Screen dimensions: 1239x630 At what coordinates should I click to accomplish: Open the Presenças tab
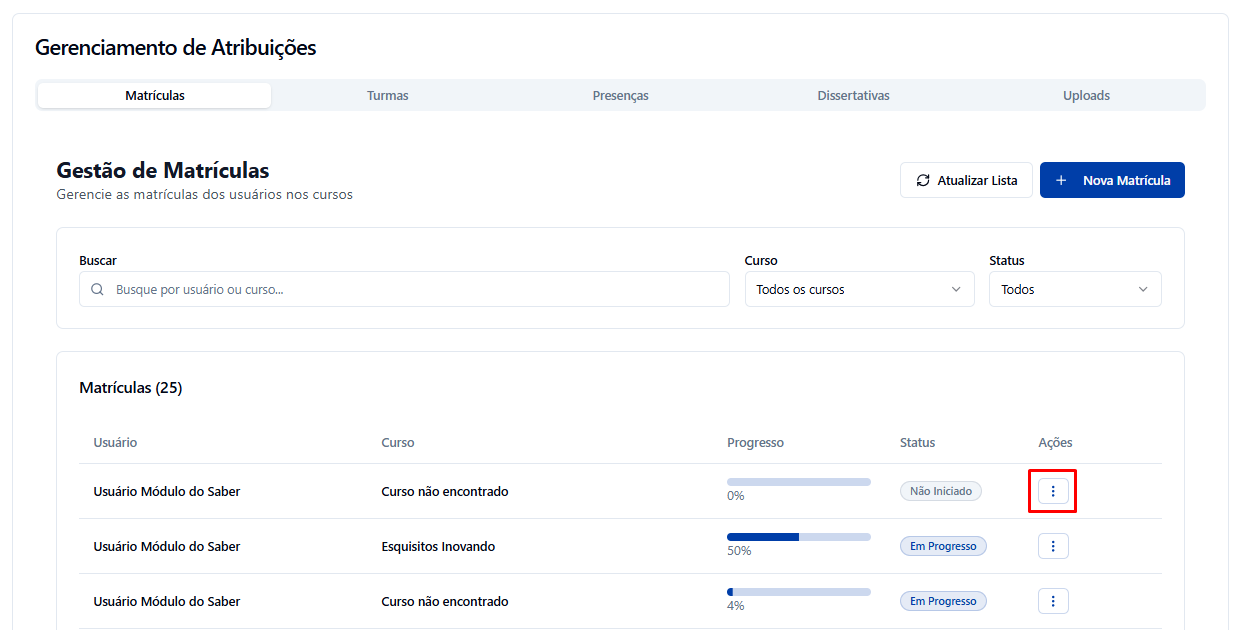tap(620, 96)
